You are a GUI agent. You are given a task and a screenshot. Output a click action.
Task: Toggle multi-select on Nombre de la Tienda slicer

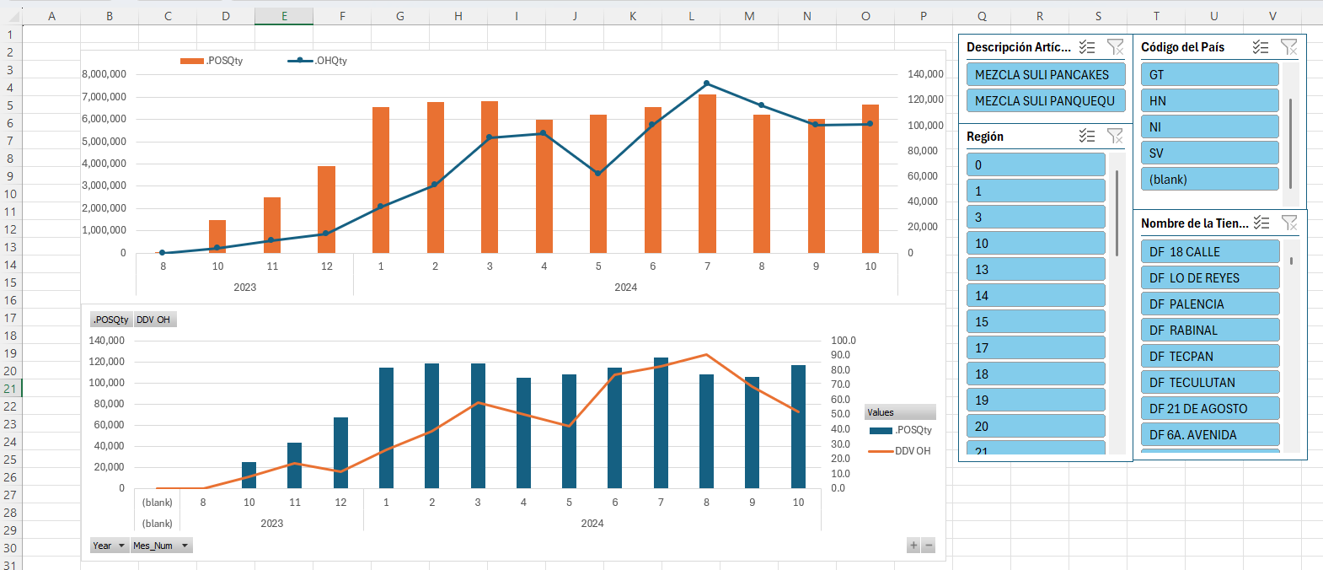pos(1261,223)
